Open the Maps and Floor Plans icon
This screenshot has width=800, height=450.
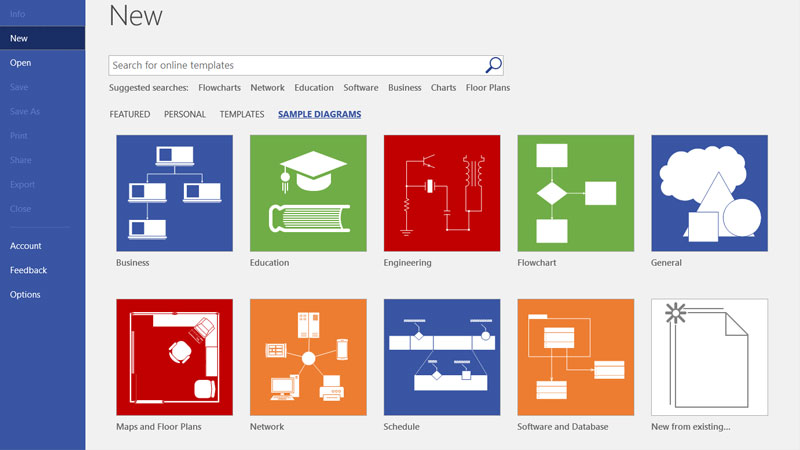[x=175, y=357]
